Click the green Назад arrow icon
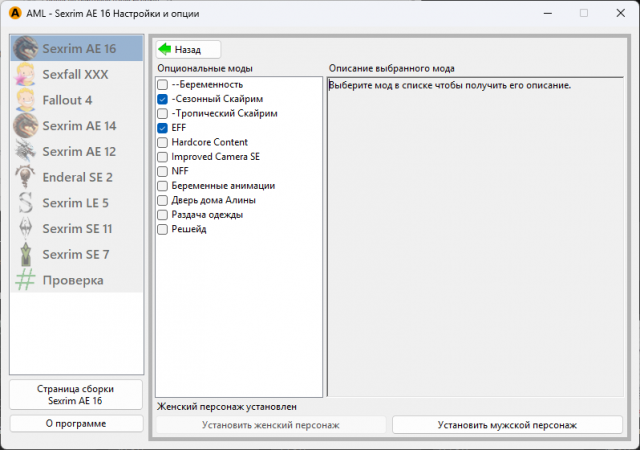Image resolution: width=640 pixels, height=450 pixels. coord(165,49)
